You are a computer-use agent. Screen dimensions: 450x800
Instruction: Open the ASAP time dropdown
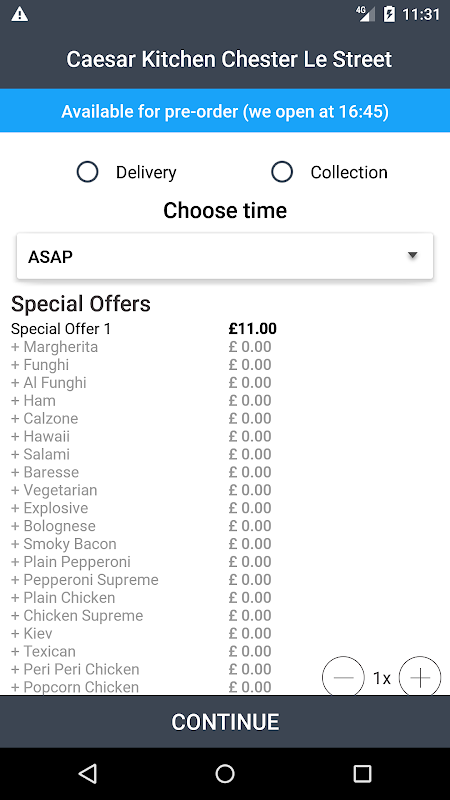(225, 256)
